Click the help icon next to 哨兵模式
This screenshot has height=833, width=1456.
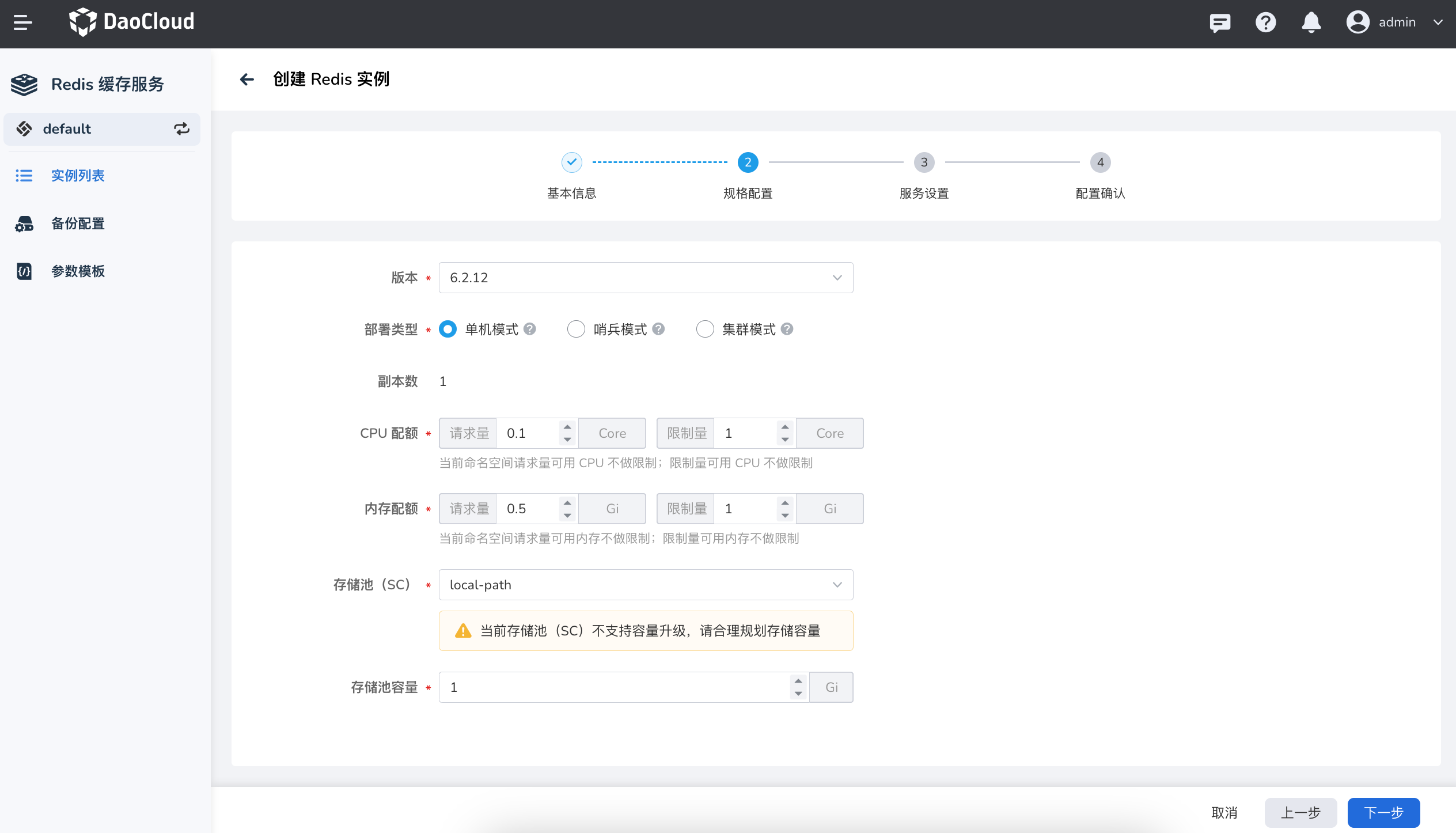coord(659,329)
